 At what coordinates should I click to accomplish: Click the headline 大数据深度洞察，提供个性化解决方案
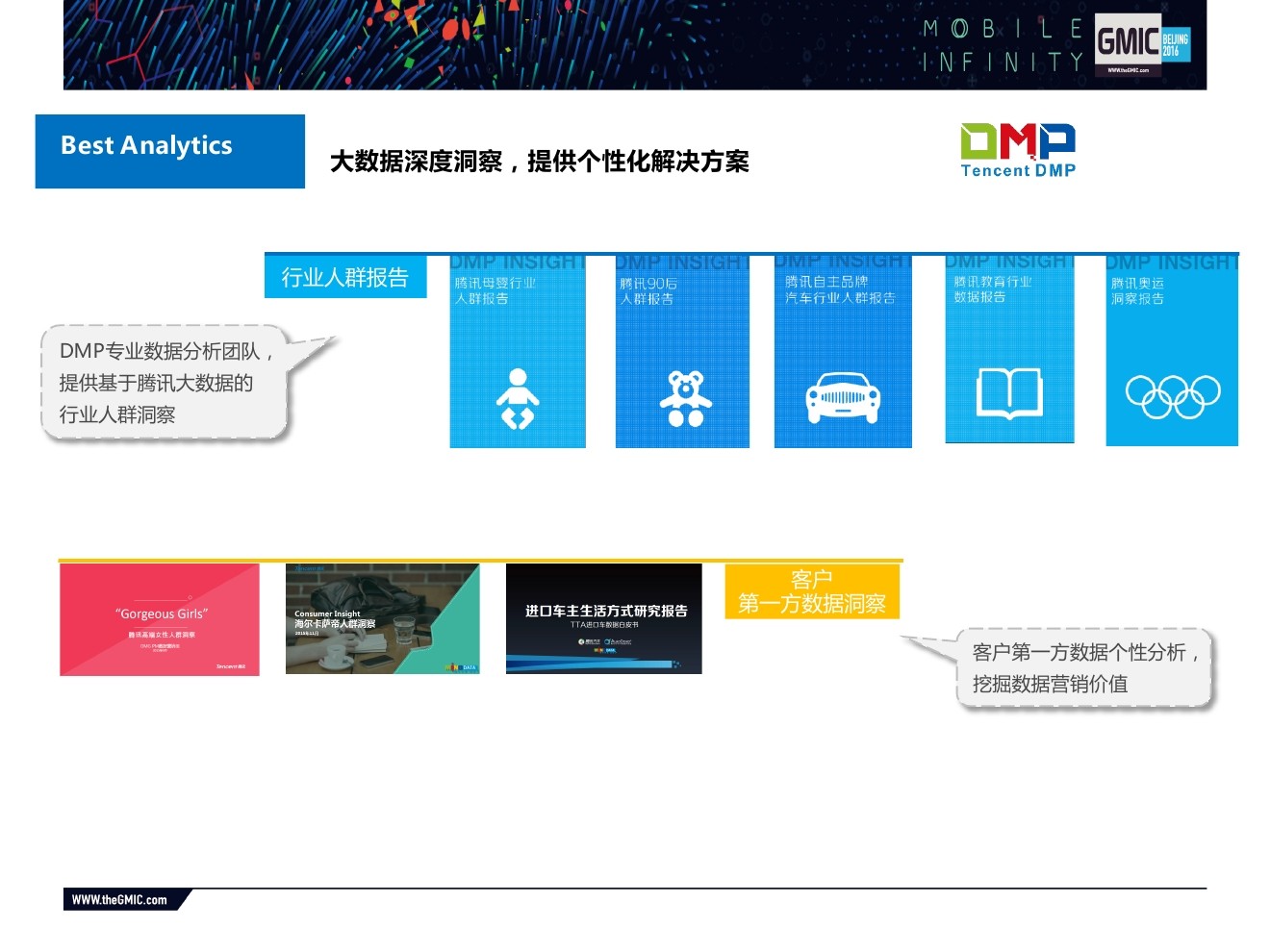click(x=540, y=162)
